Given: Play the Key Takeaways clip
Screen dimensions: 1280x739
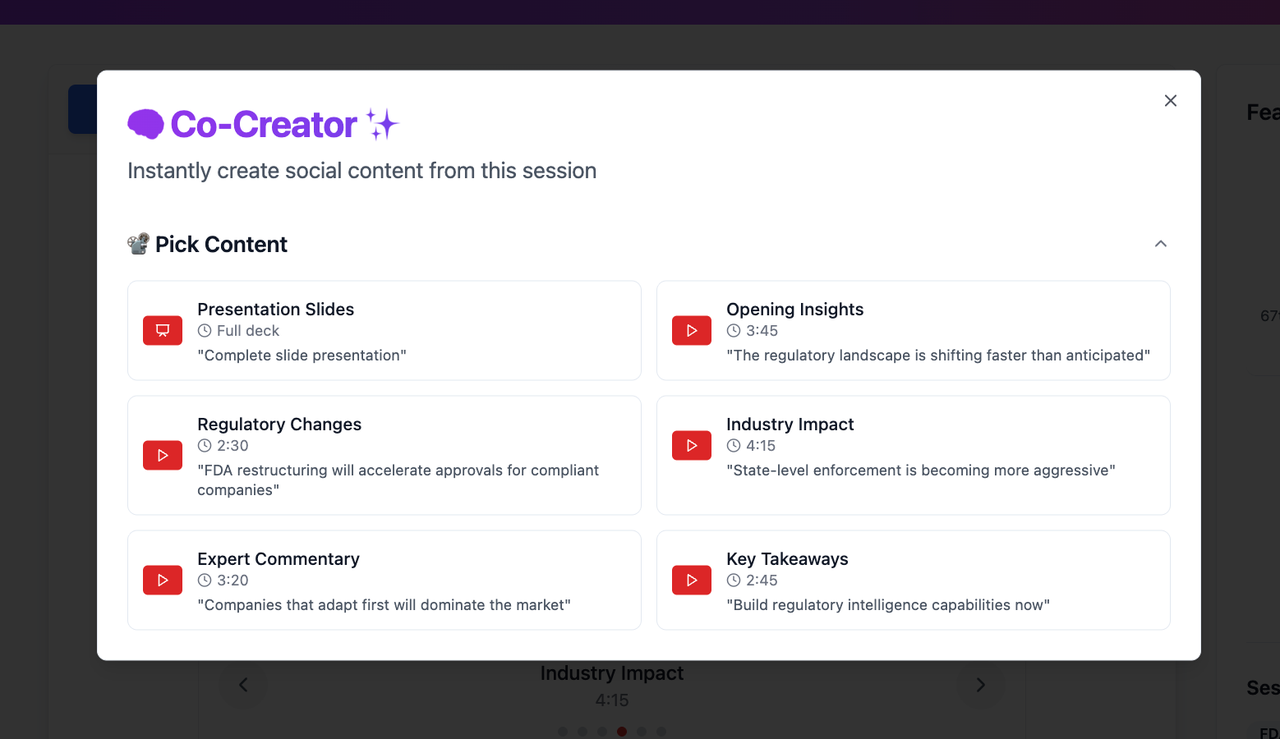Looking at the screenshot, I should pos(691,580).
